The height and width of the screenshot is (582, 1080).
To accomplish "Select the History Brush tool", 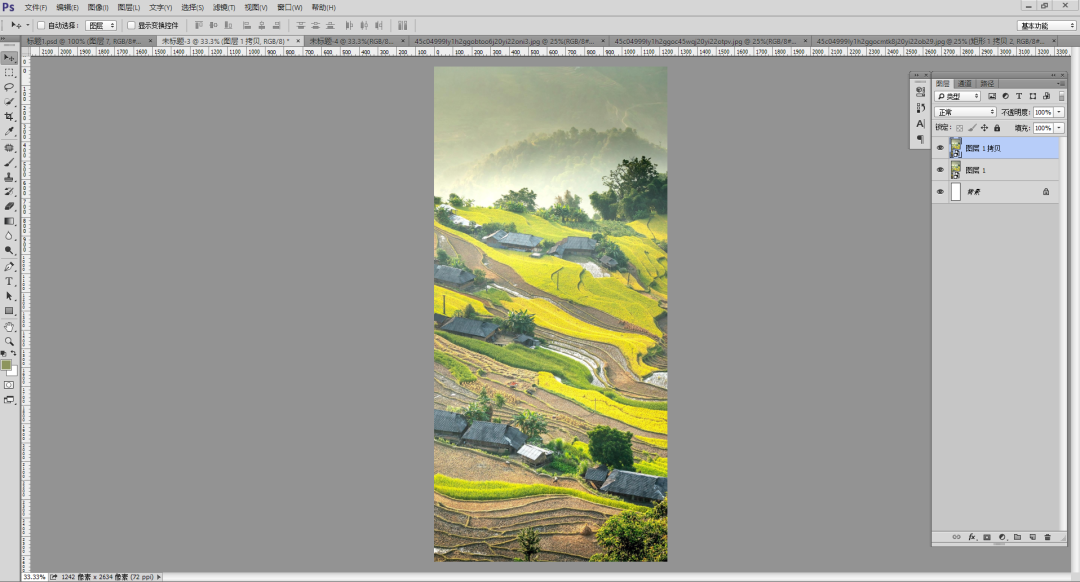I will click(x=9, y=191).
